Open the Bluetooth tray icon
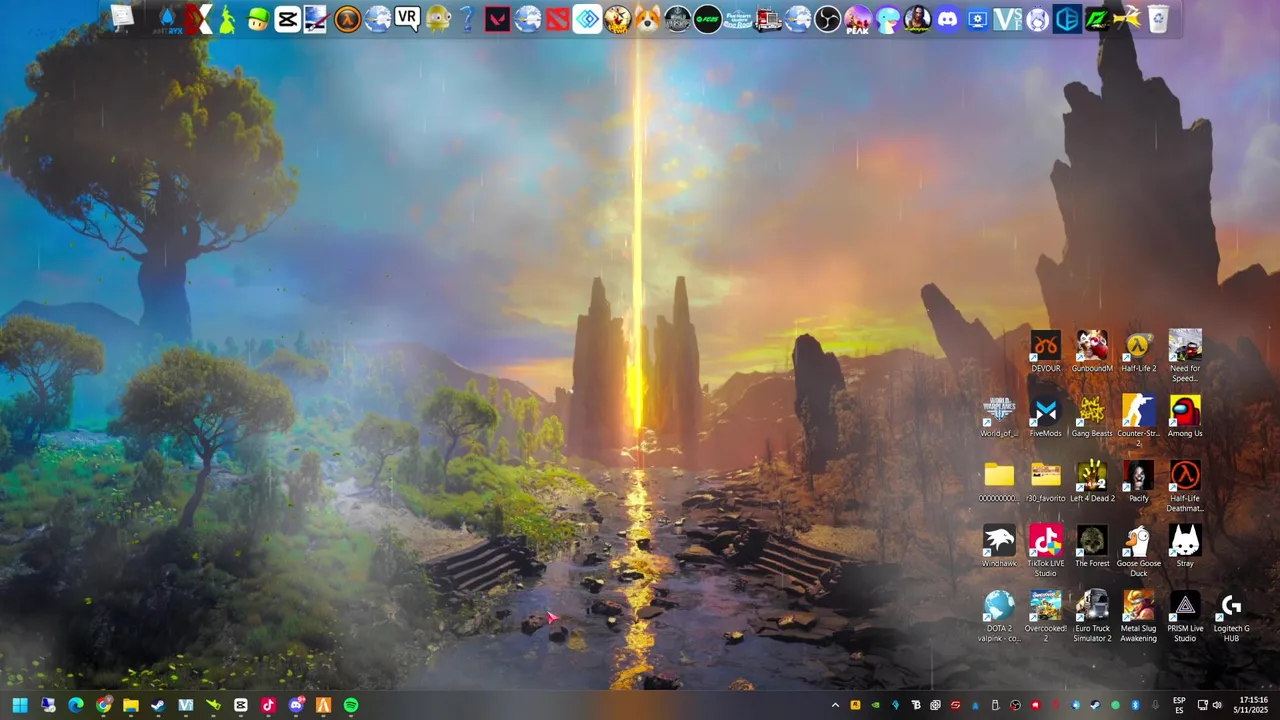1280x720 pixels. tap(1135, 705)
